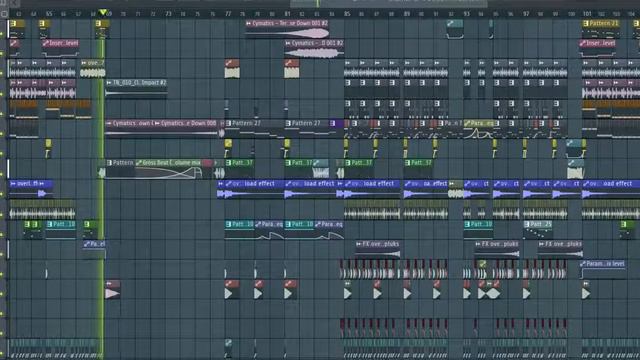Select the Pattern clip at bar 69
Viewport: 640px width, 360px height.
pyautogui.click(x=120, y=168)
